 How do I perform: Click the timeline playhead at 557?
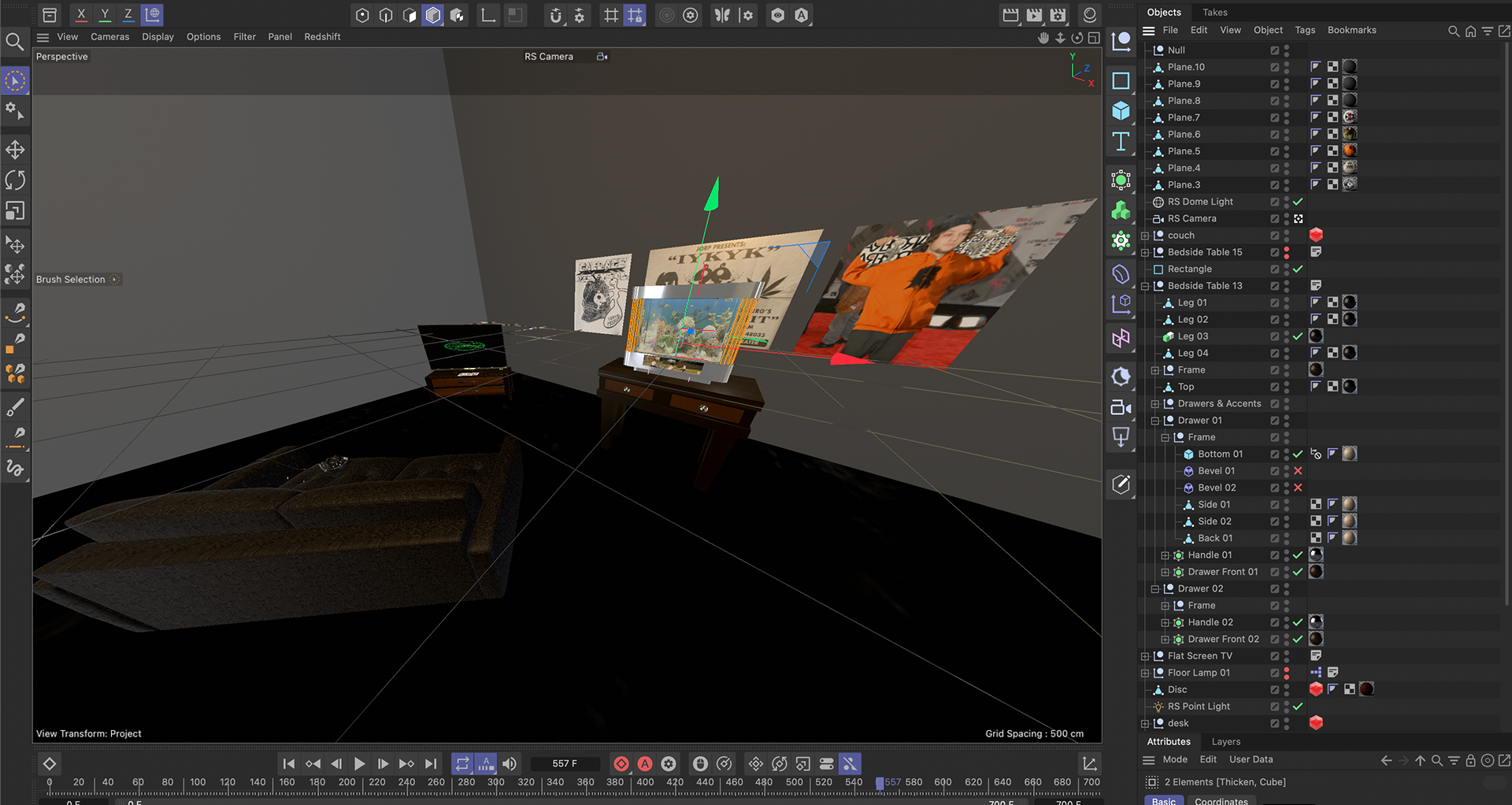(x=880, y=783)
